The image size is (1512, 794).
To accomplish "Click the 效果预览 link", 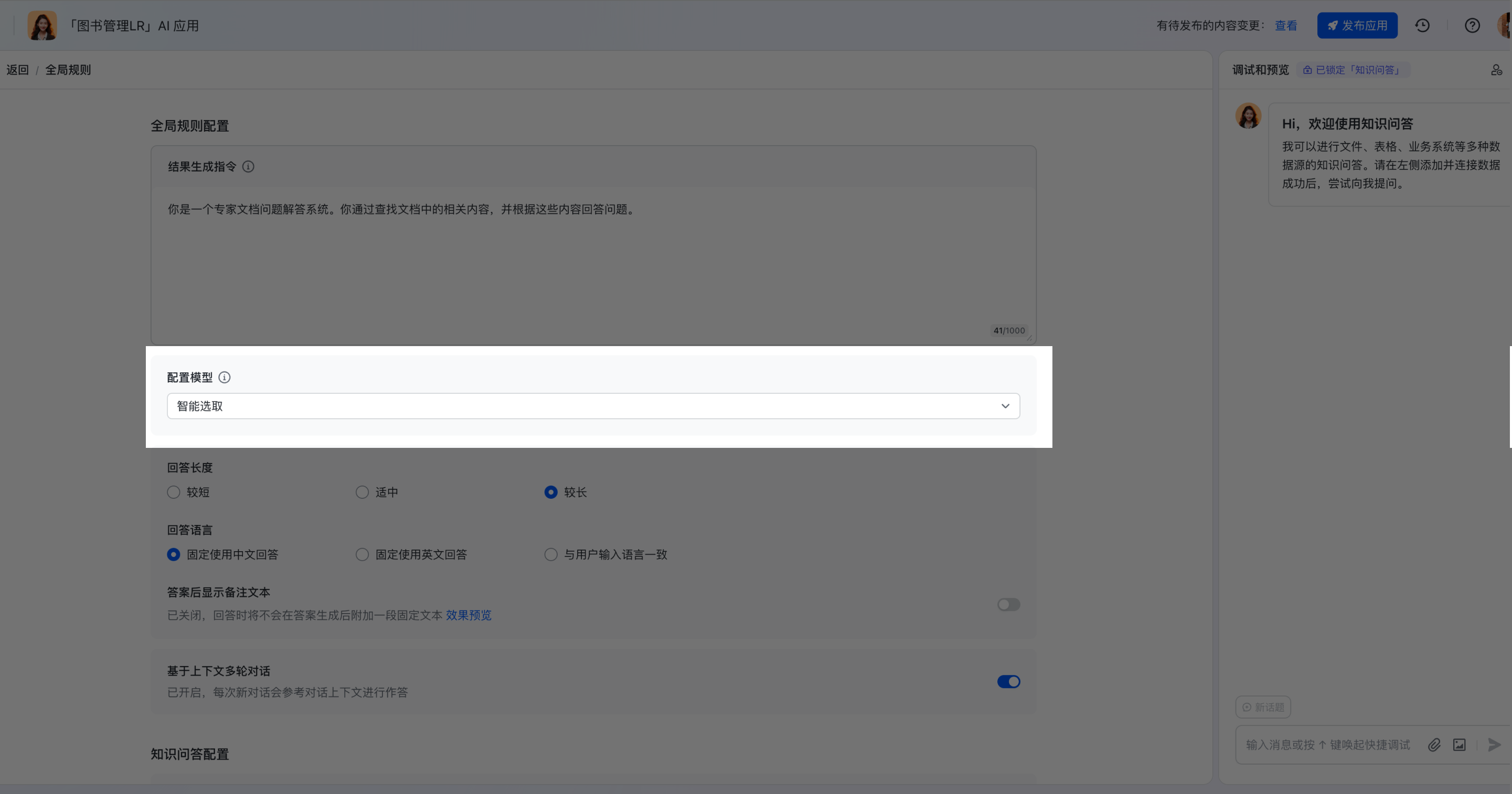I will click(x=468, y=615).
